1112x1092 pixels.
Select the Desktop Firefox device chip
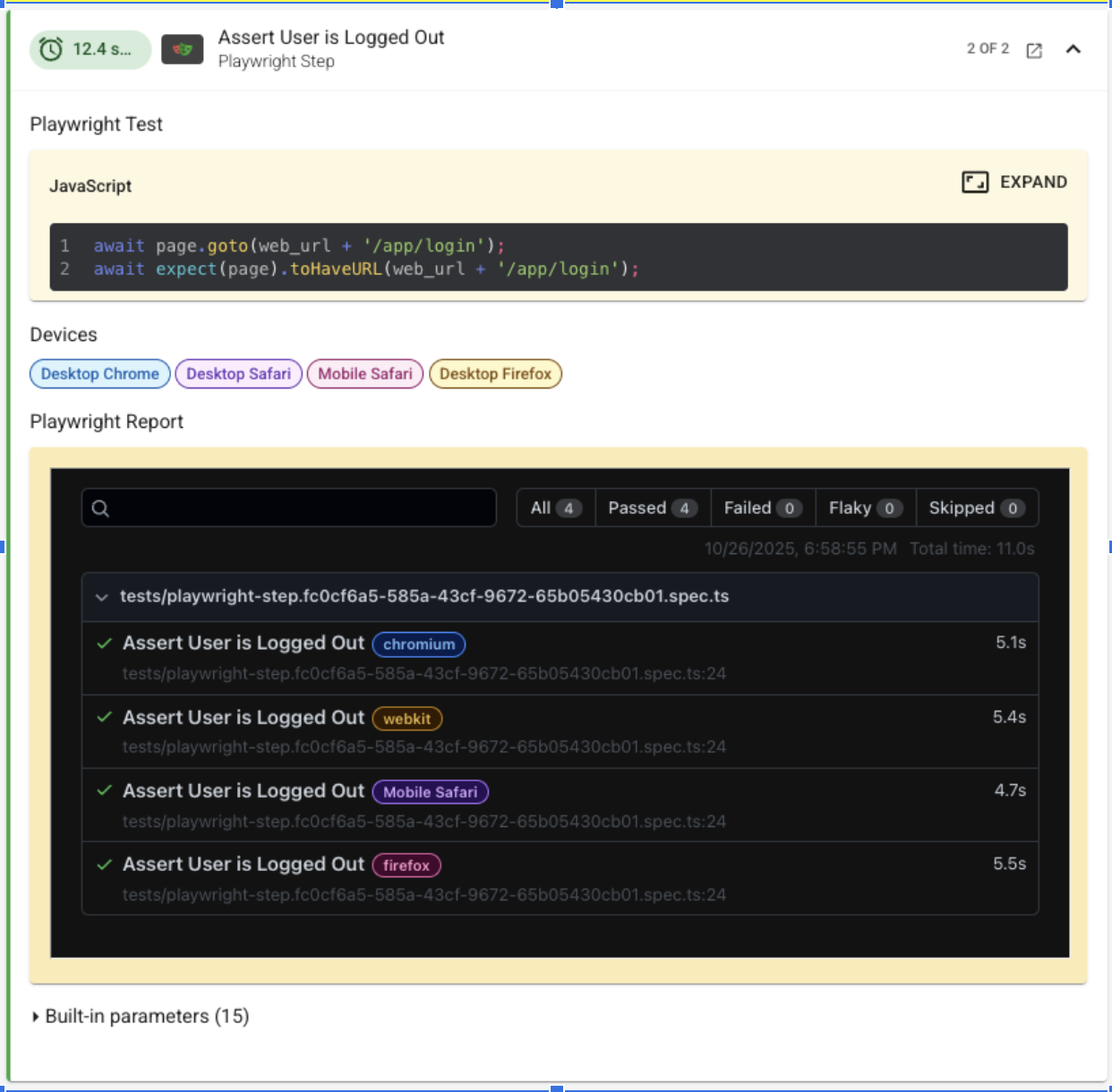tap(495, 374)
